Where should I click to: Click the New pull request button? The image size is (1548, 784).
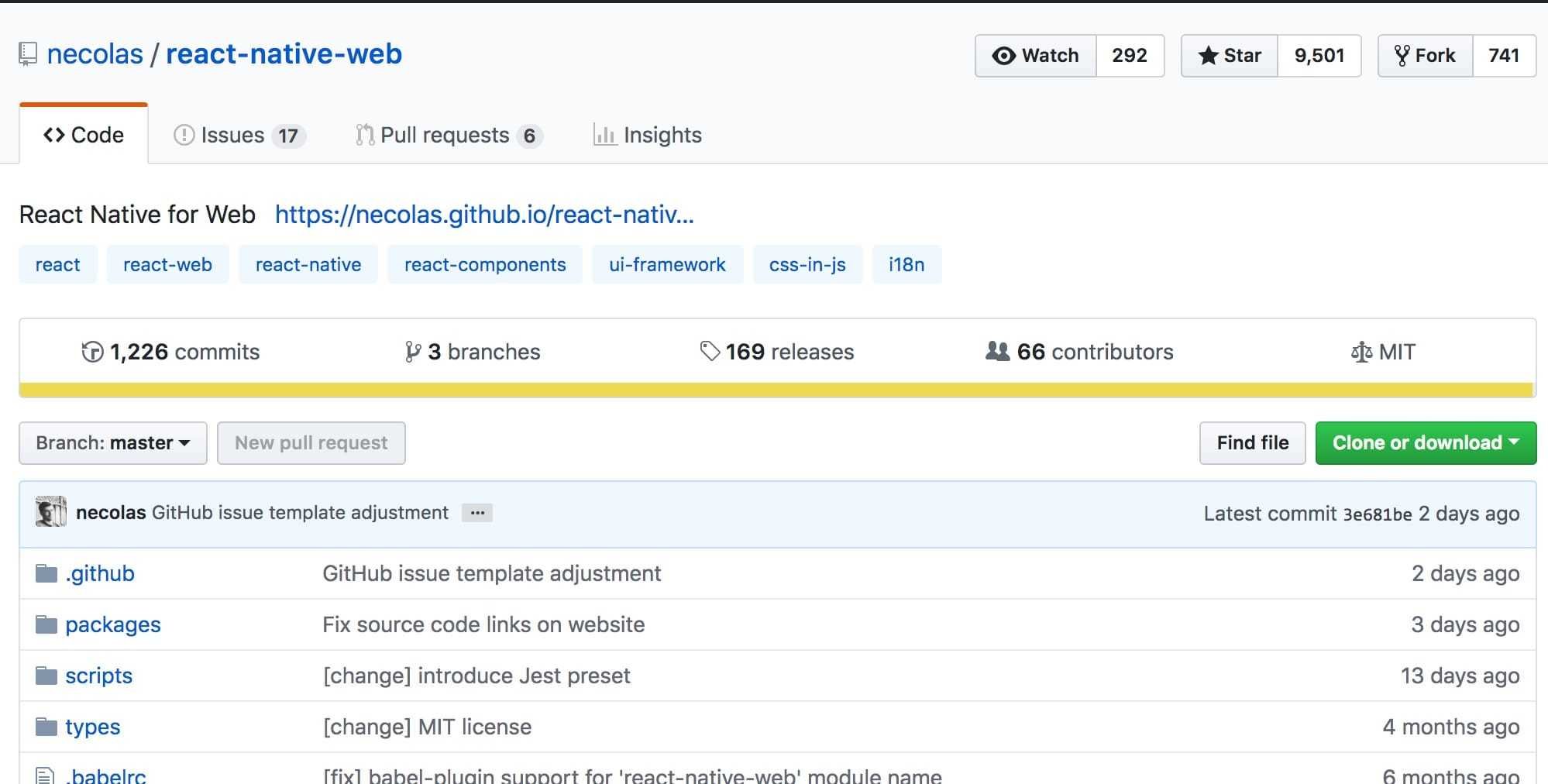pos(311,443)
